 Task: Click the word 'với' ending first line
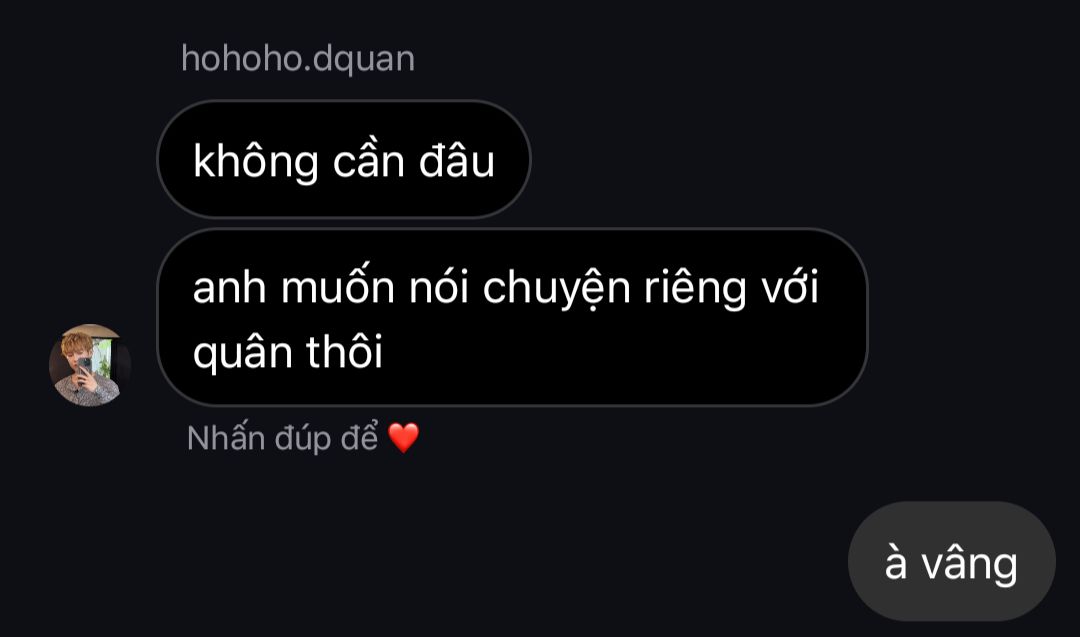tap(790, 286)
